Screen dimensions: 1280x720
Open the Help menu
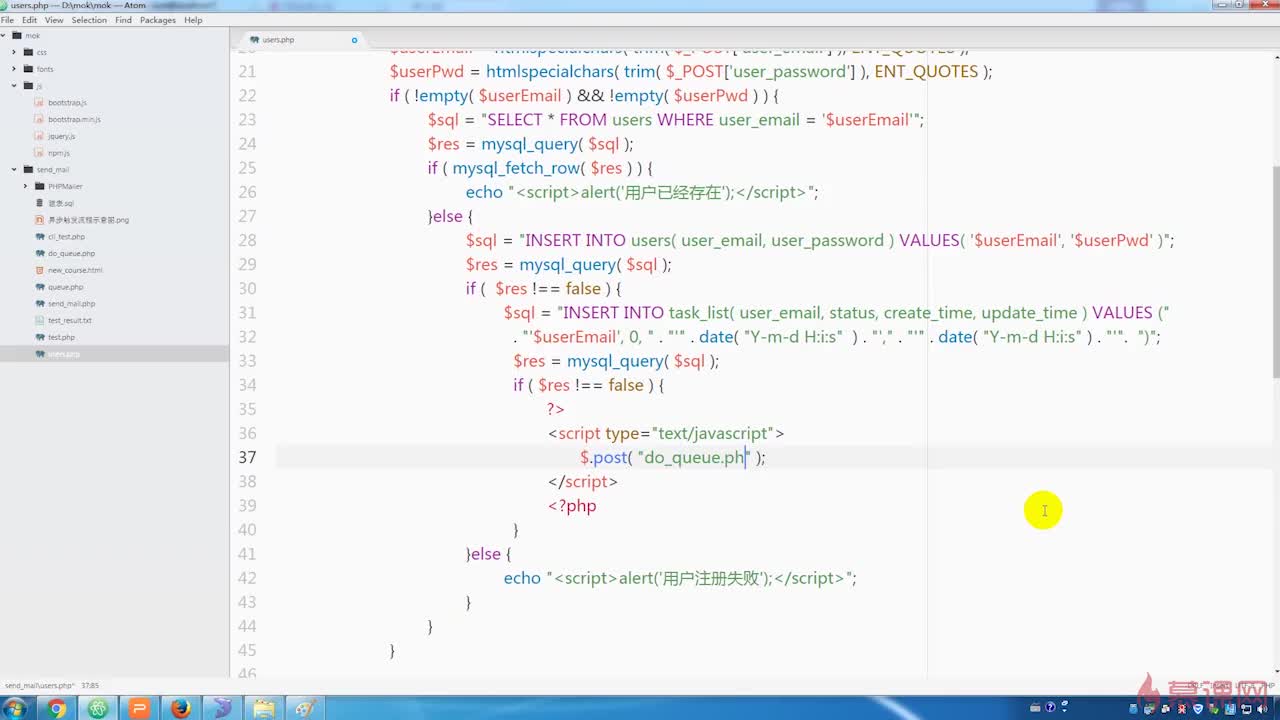193,20
